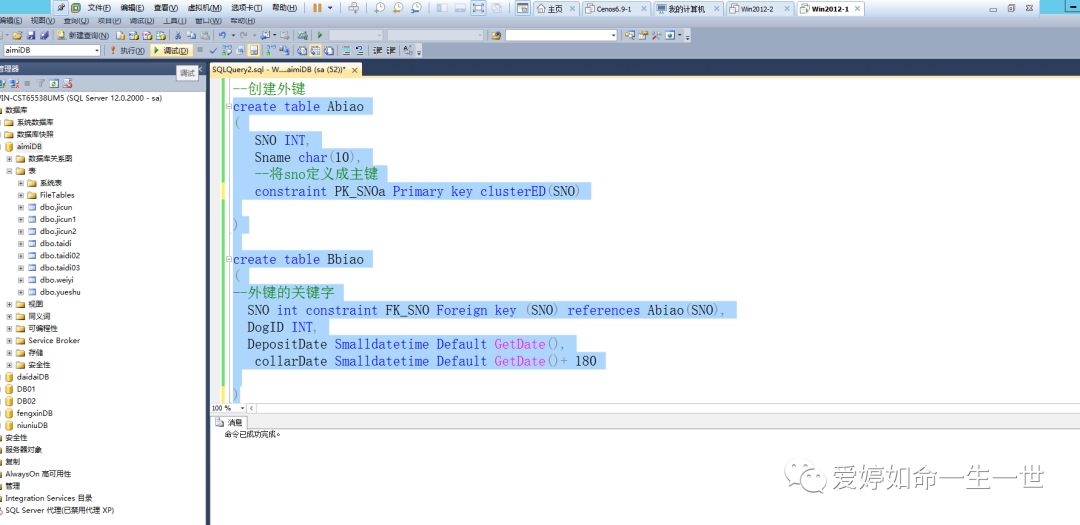Select the dbo.weiyi table
The width and height of the screenshot is (1080, 525).
click(56, 280)
